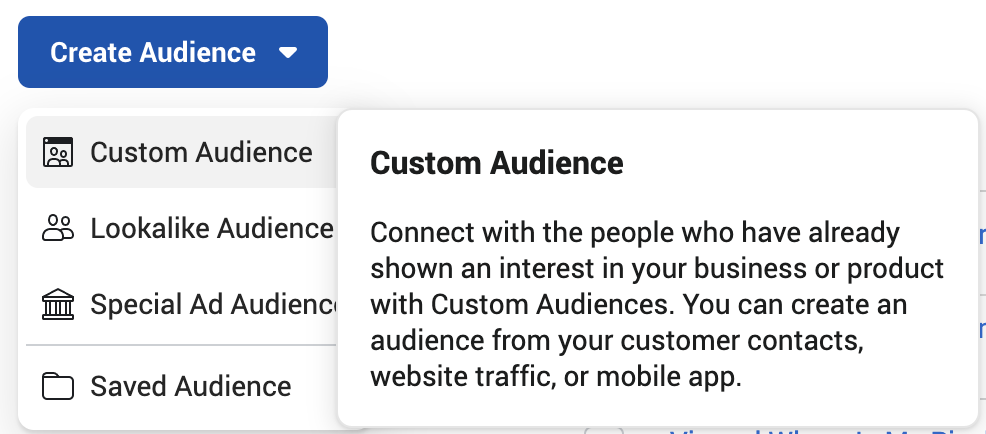
Task: Click the Lookalike Audience people icon
Action: (x=58, y=228)
